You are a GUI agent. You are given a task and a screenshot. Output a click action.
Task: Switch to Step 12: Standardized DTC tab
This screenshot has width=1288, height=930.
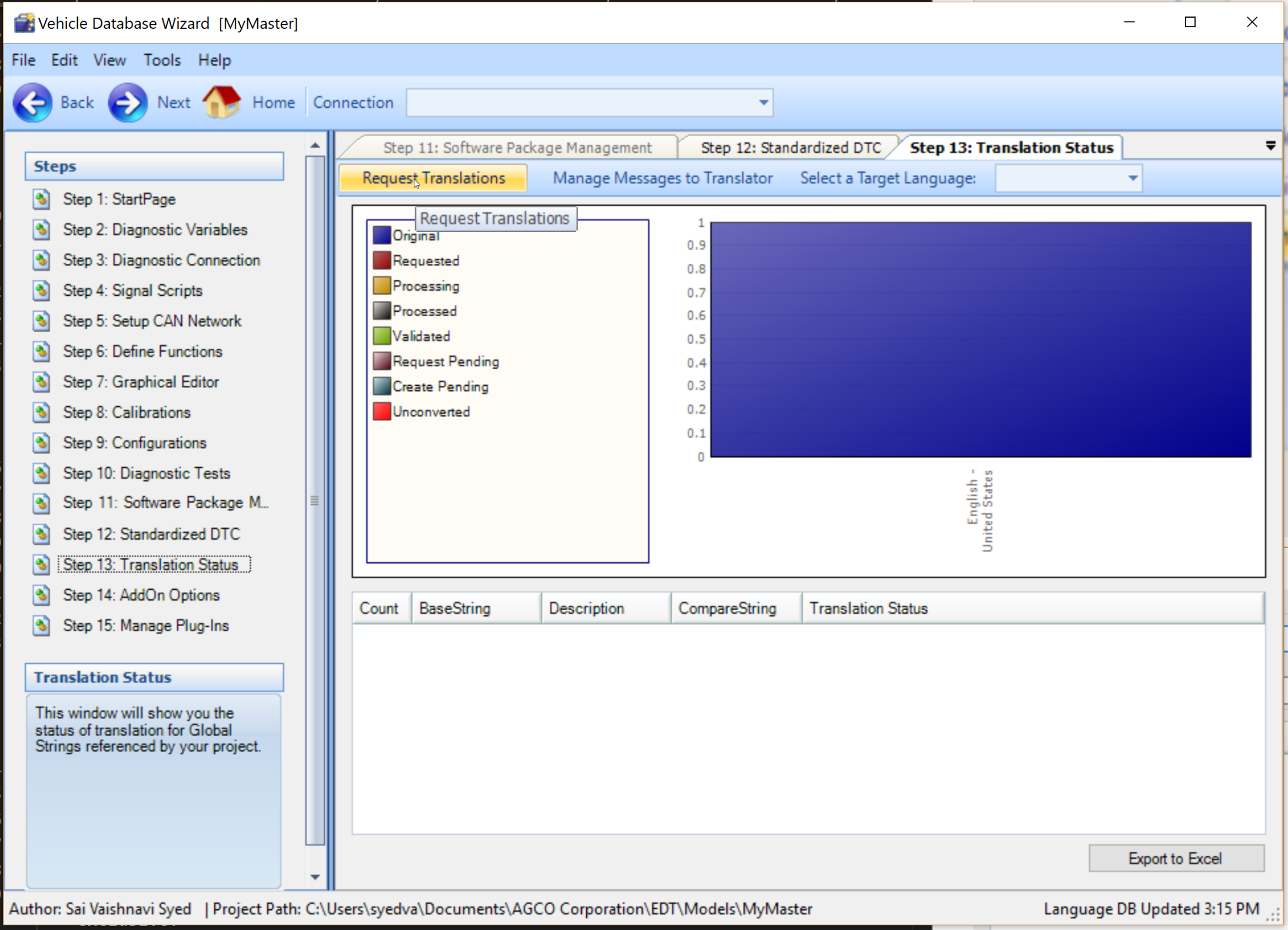click(x=791, y=147)
